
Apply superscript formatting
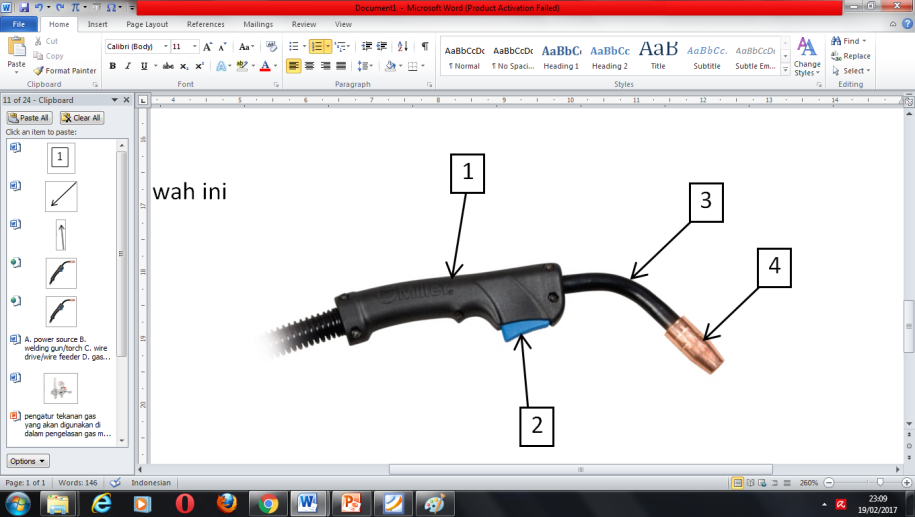200,66
